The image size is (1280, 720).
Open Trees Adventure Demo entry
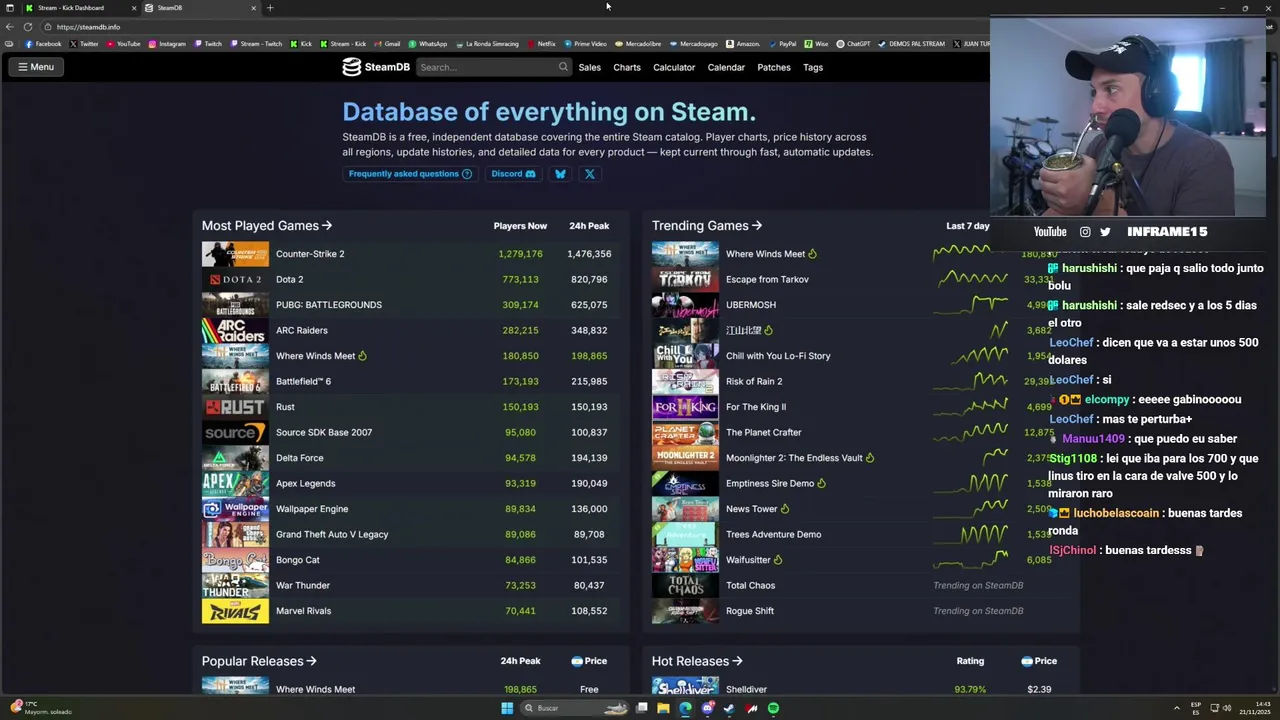point(774,534)
